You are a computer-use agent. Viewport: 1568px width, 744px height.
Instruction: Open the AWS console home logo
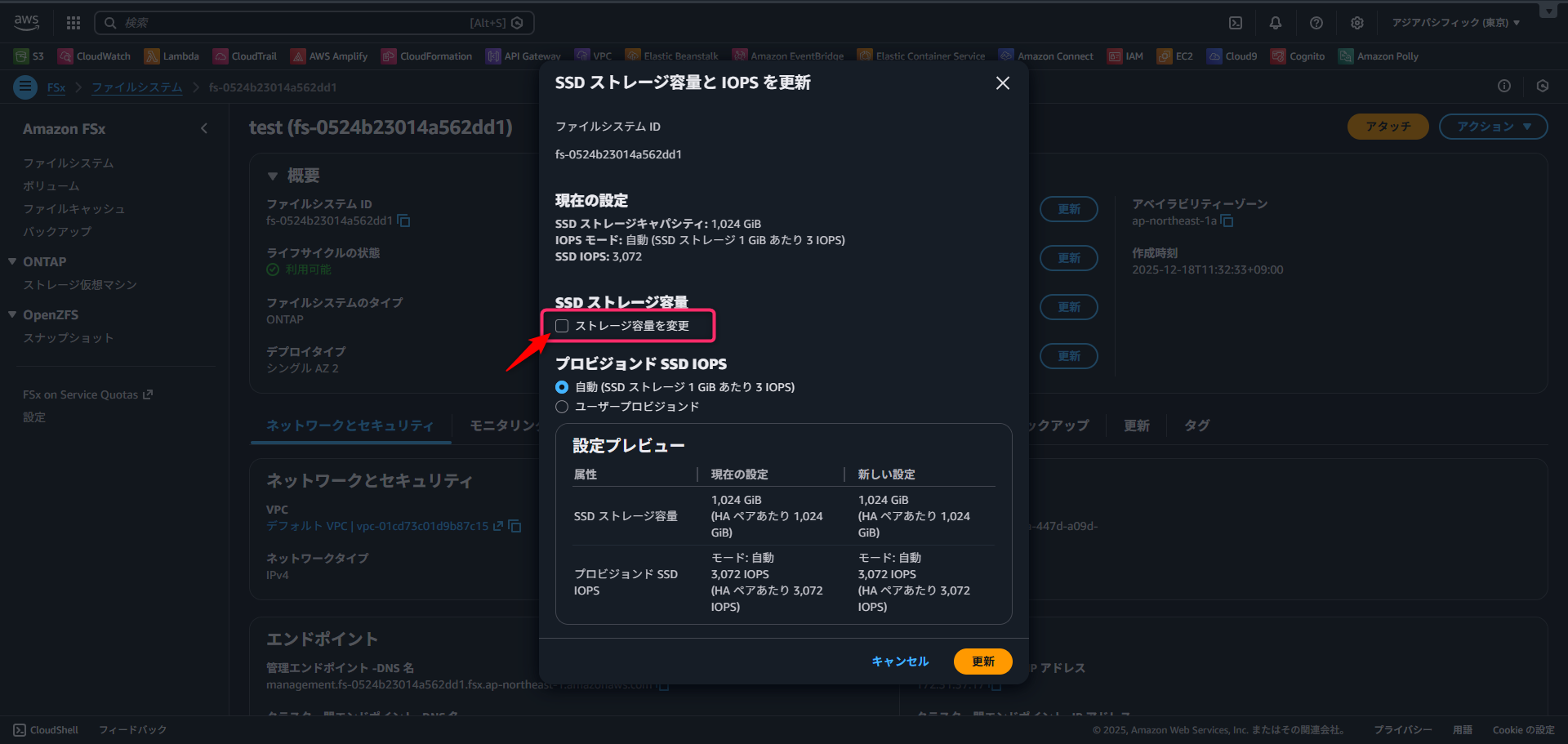tap(26, 22)
